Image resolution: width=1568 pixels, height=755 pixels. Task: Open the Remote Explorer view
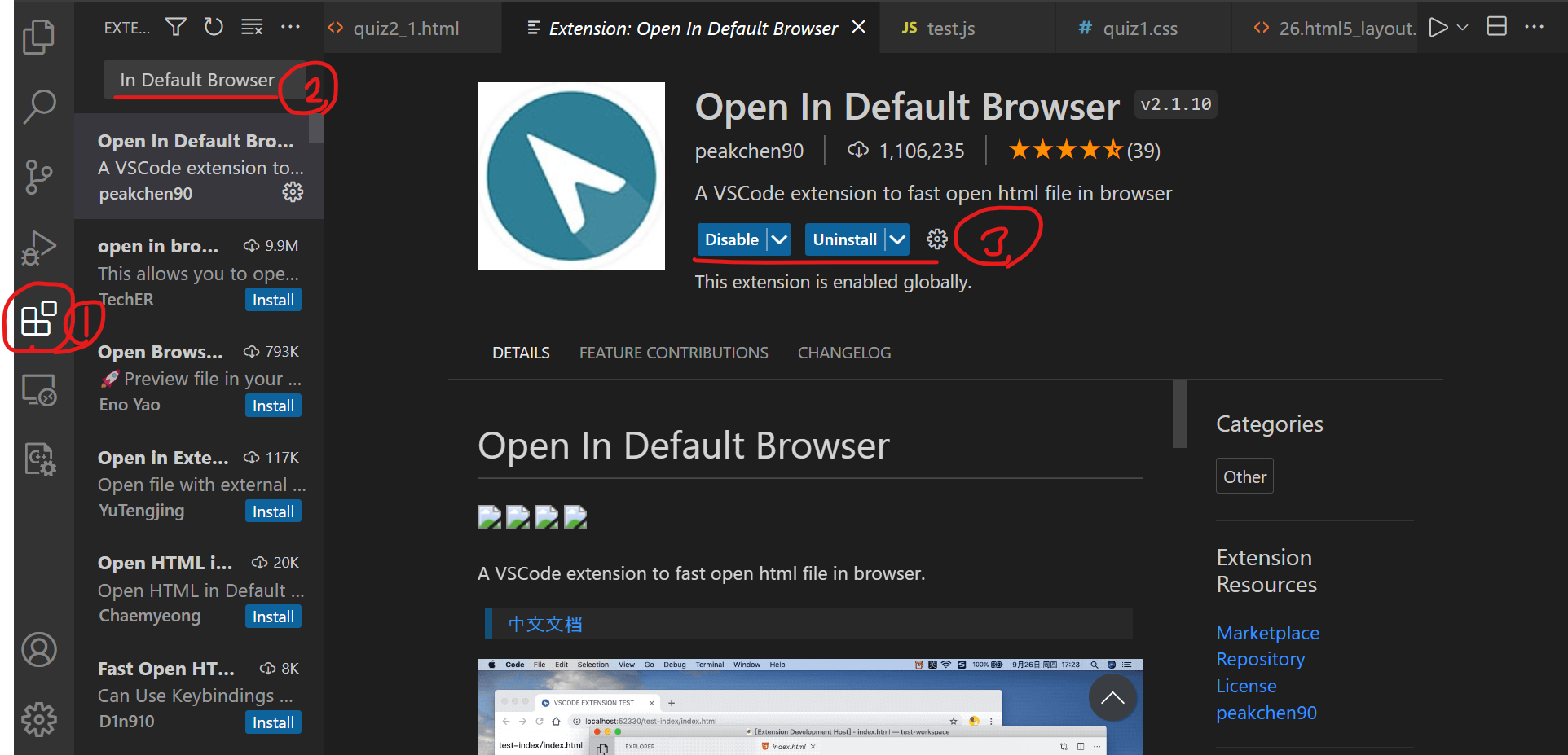click(x=38, y=389)
